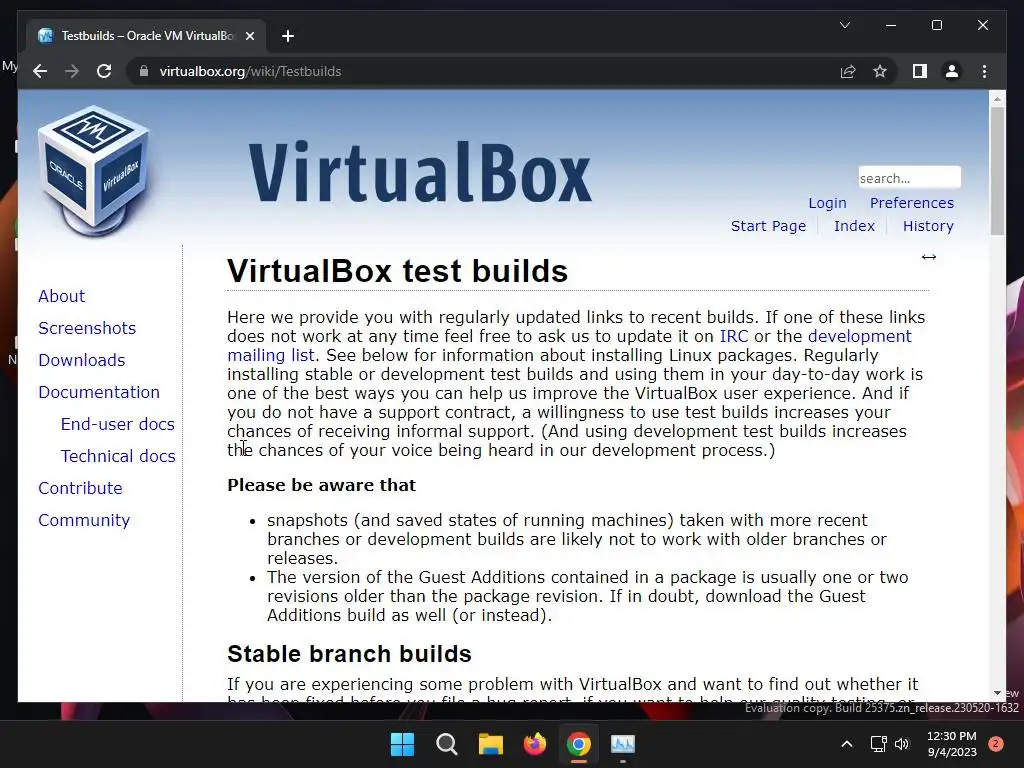Show hidden system tray icons
The width and height of the screenshot is (1024, 768).
tap(846, 744)
